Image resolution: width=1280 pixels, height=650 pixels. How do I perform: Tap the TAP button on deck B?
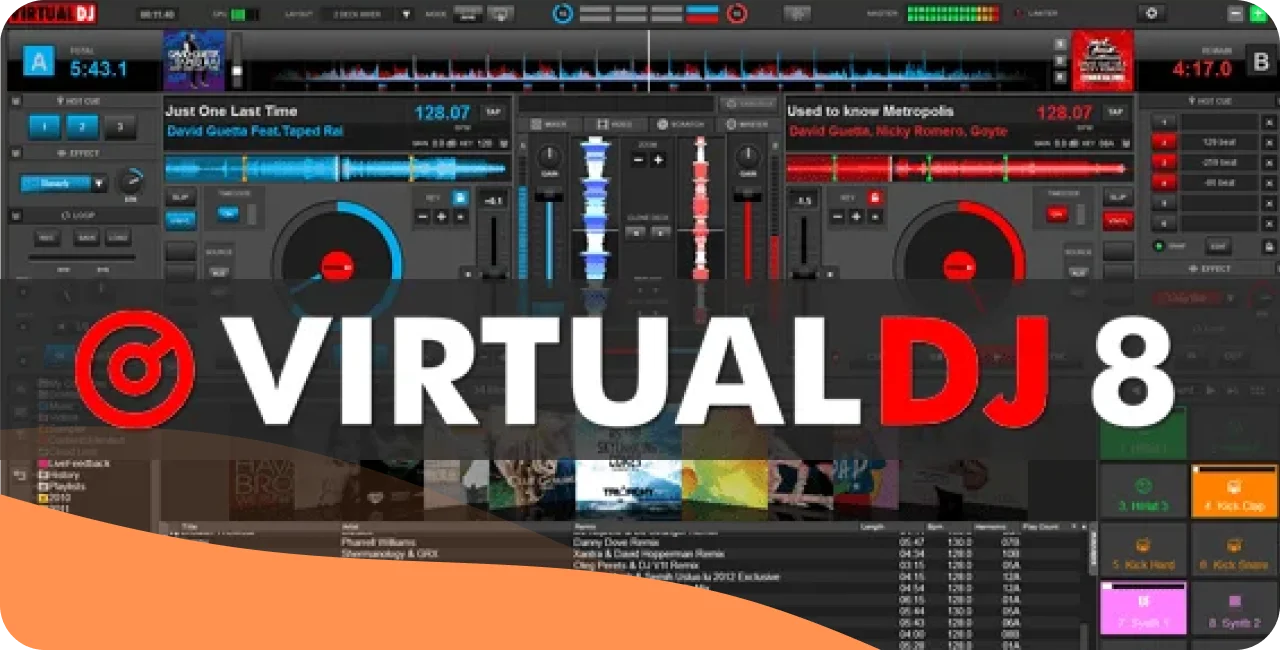pos(1116,112)
